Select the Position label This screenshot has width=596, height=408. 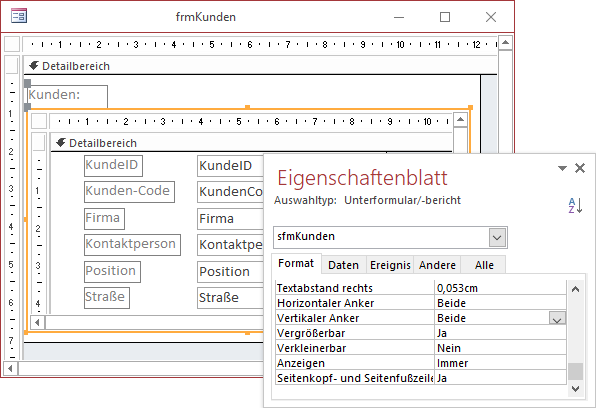pyautogui.click(x=112, y=271)
